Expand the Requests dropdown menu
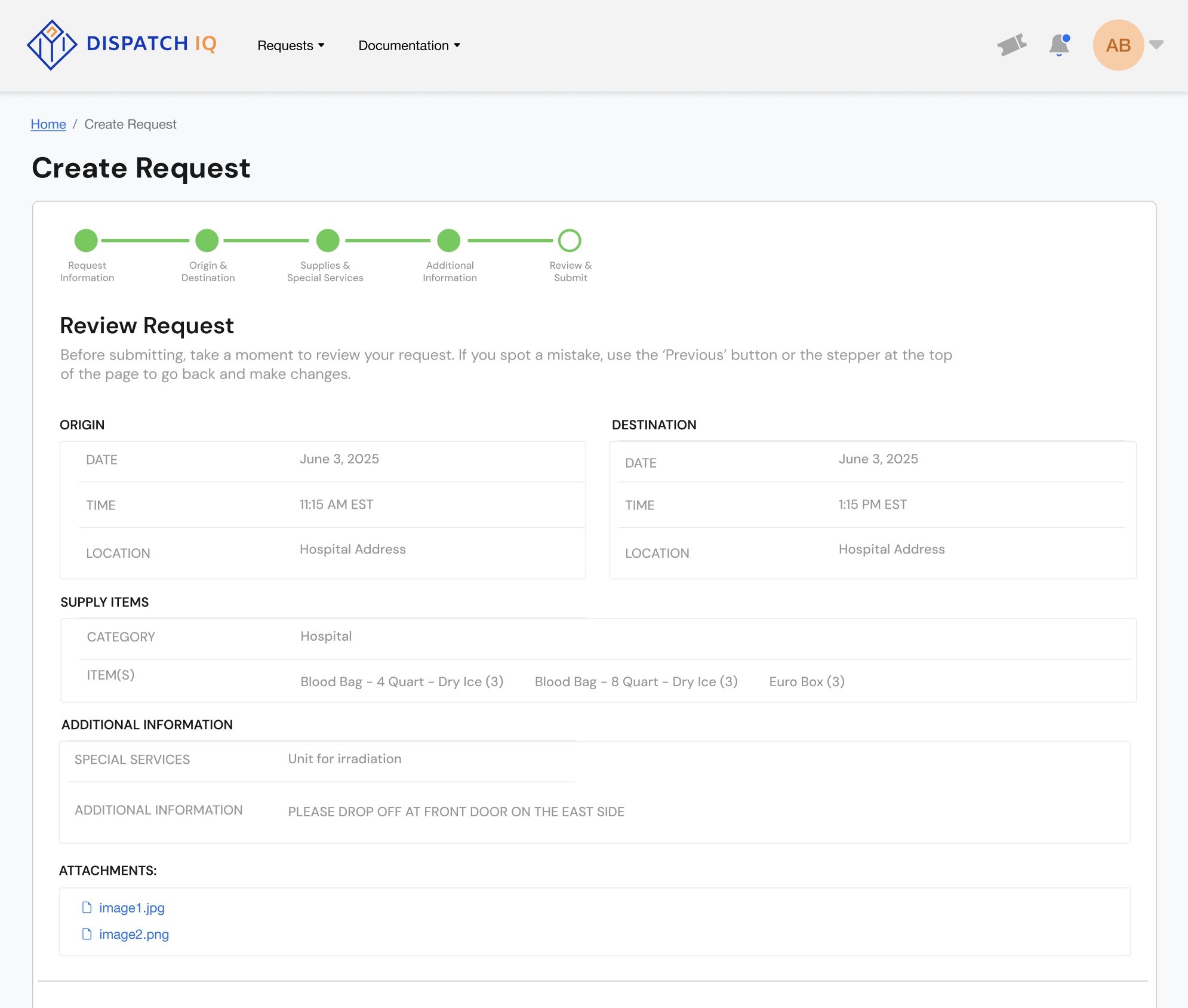Image resolution: width=1188 pixels, height=1008 pixels. (291, 45)
